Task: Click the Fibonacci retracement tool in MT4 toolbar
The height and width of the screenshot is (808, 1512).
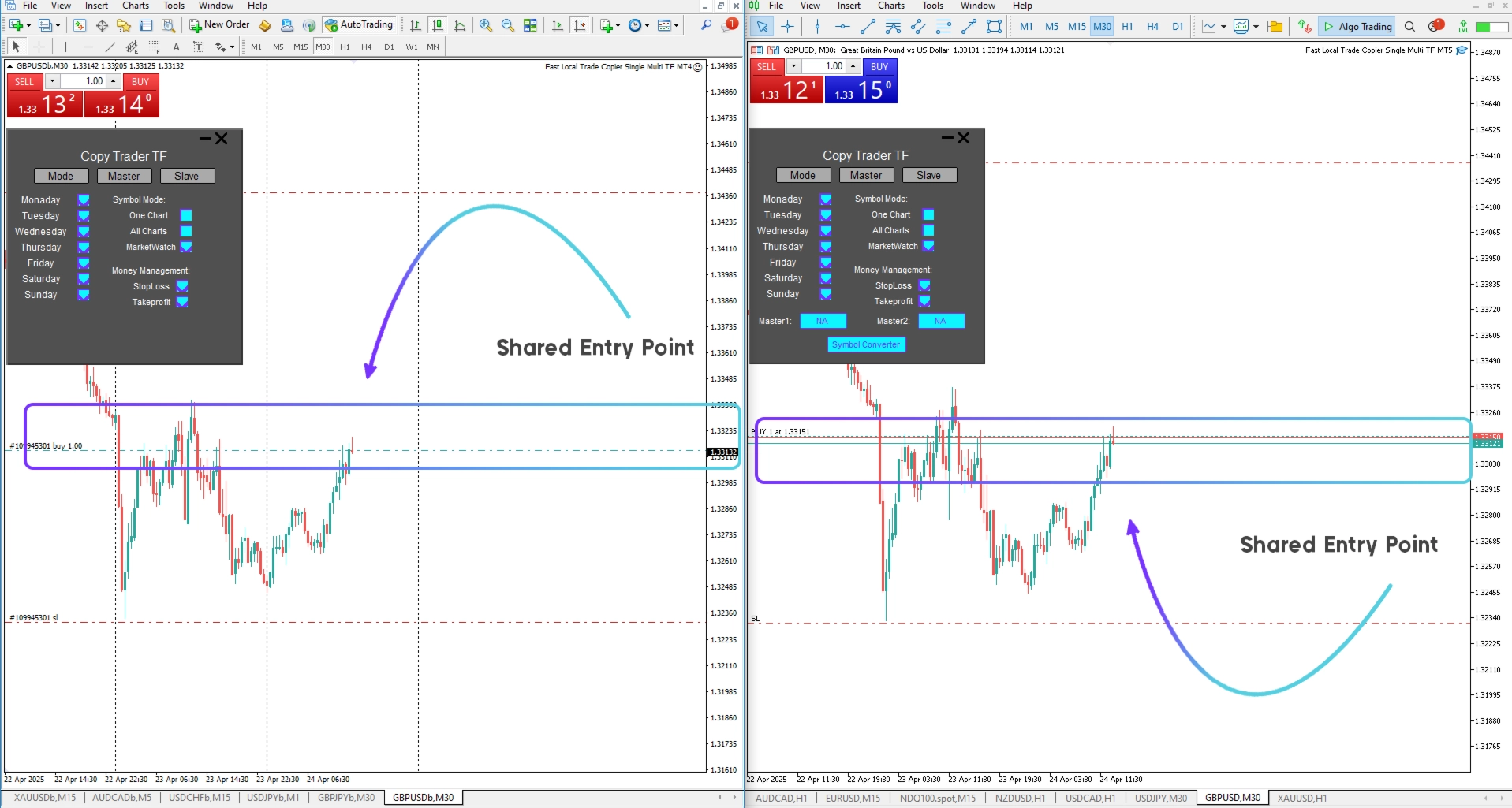Action: pos(155,47)
